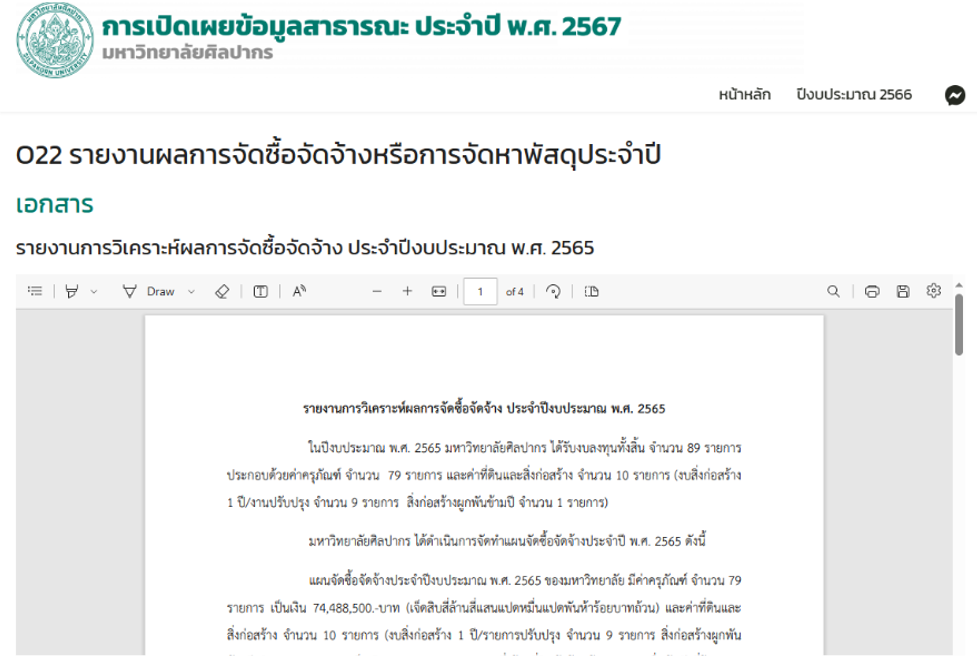Select the Erase tool

pos(222,292)
